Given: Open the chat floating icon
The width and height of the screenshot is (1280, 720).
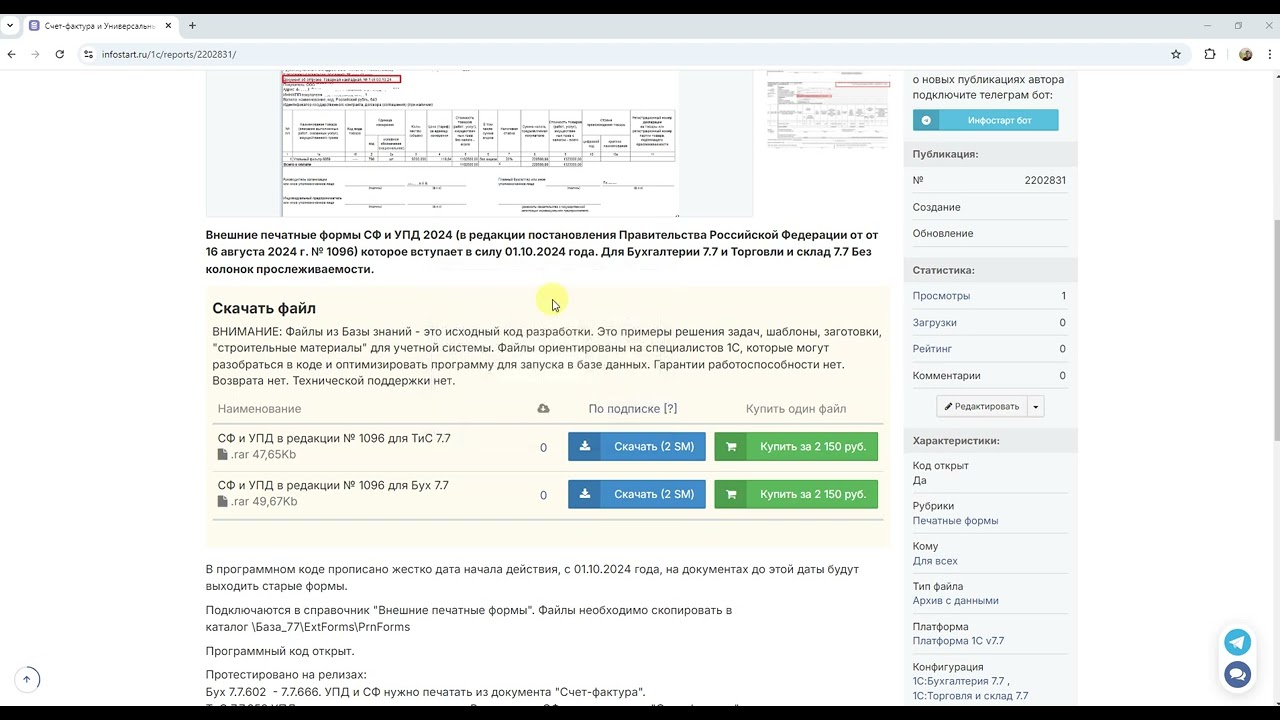Looking at the screenshot, I should click(x=1237, y=675).
